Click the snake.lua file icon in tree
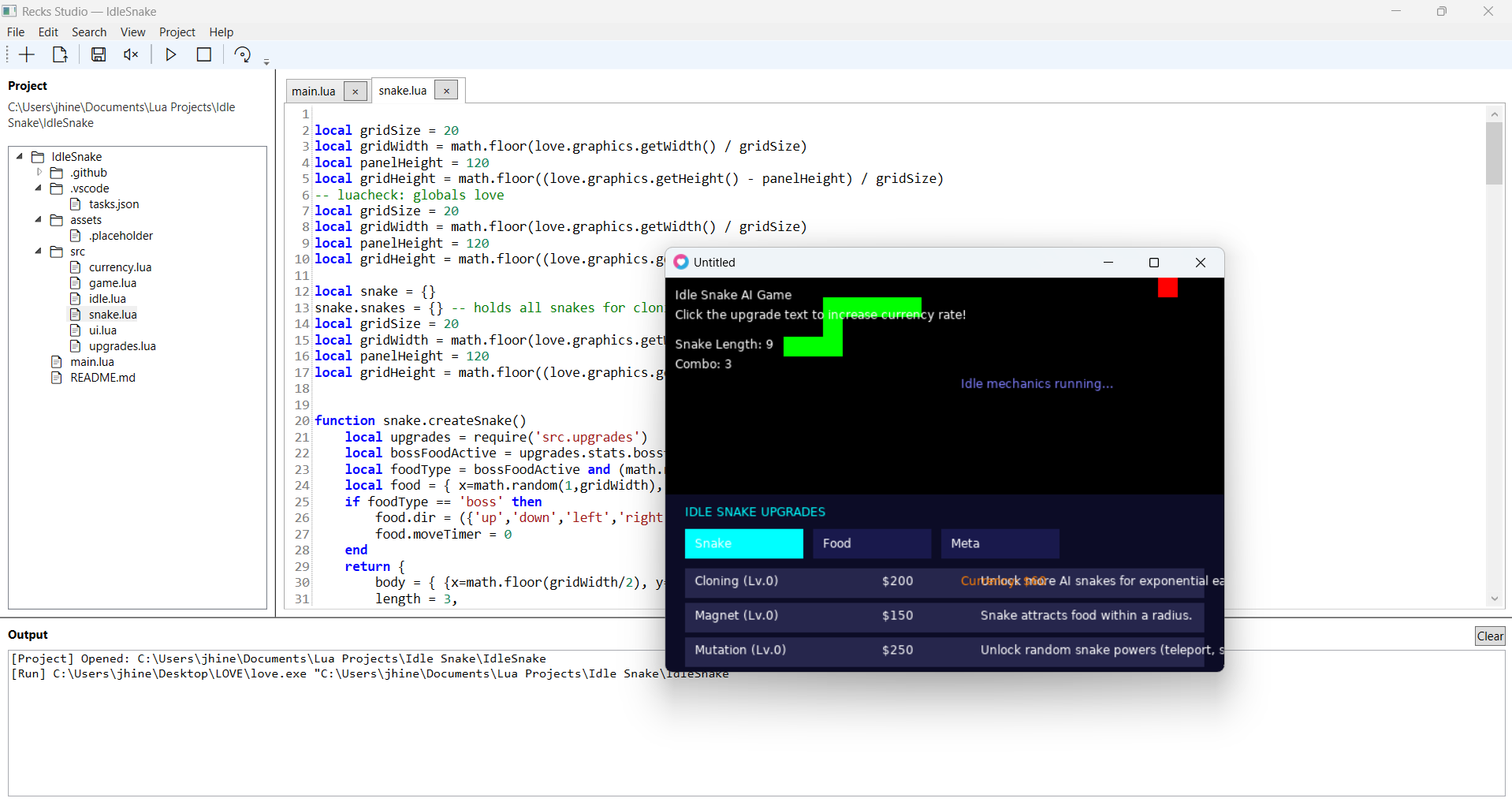 [76, 315]
